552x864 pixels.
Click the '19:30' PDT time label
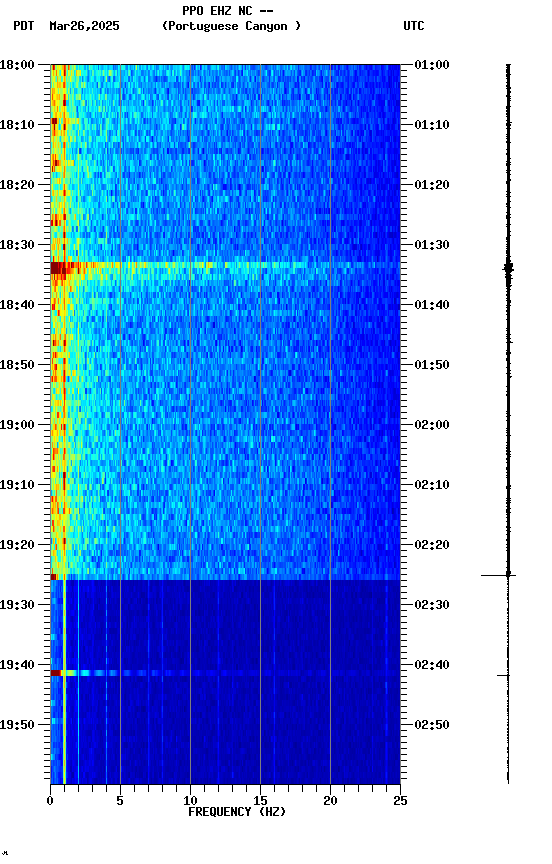click(x=17, y=605)
